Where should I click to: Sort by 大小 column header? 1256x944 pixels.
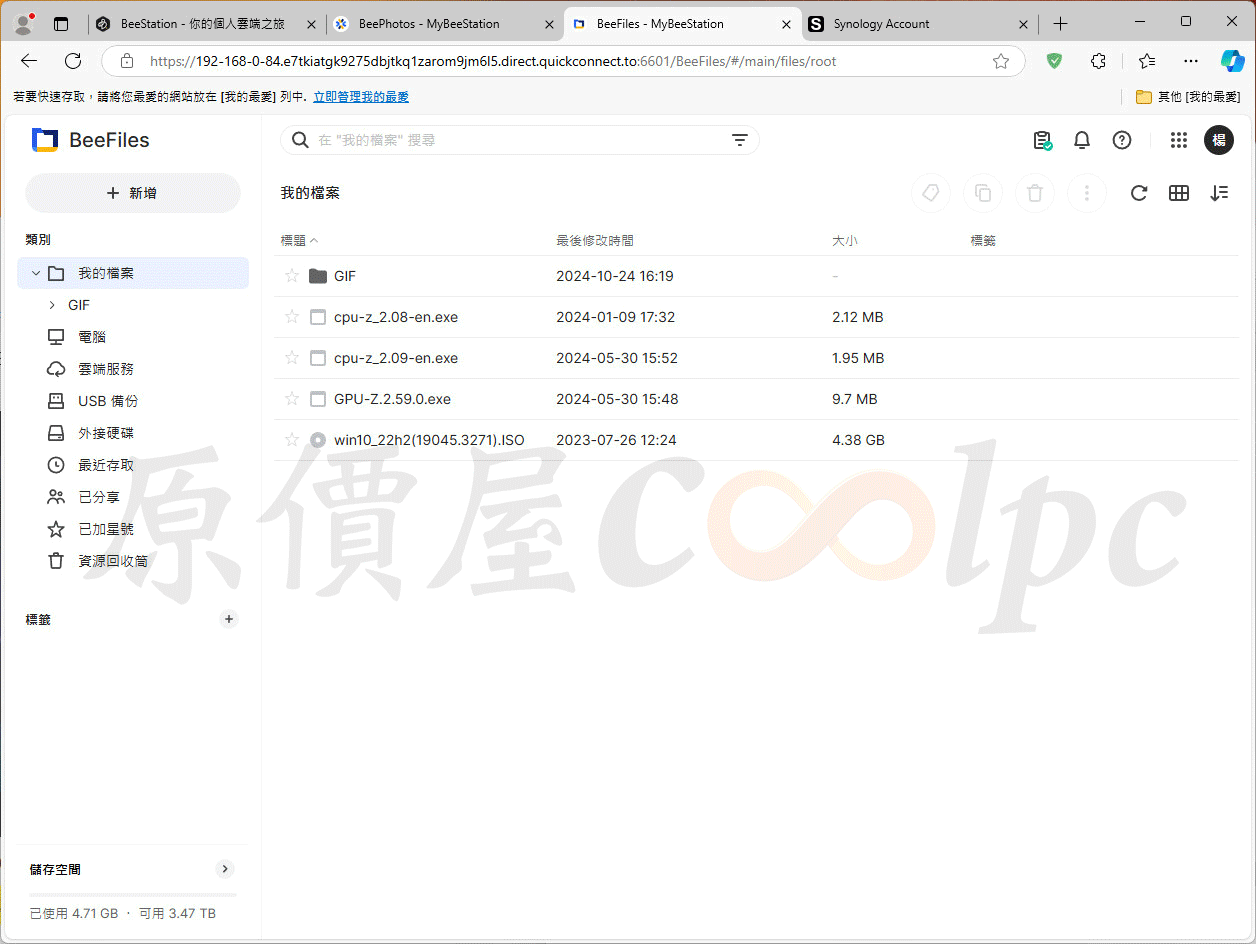[x=845, y=241]
